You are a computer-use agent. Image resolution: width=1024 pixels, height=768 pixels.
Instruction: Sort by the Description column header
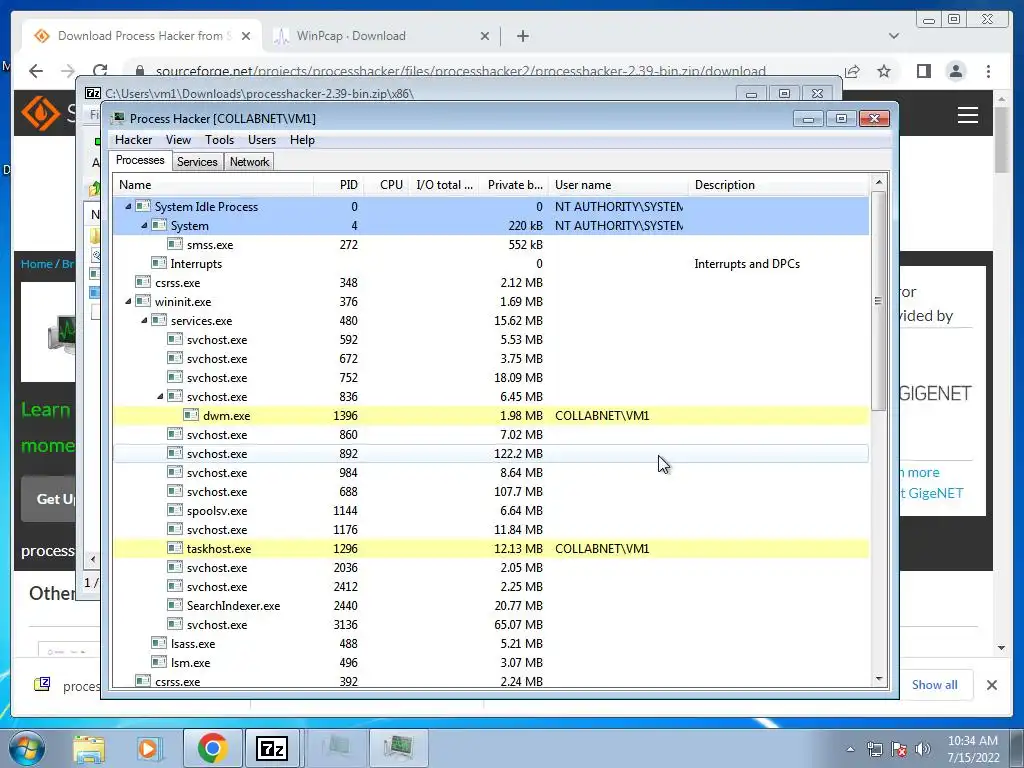[779, 185]
